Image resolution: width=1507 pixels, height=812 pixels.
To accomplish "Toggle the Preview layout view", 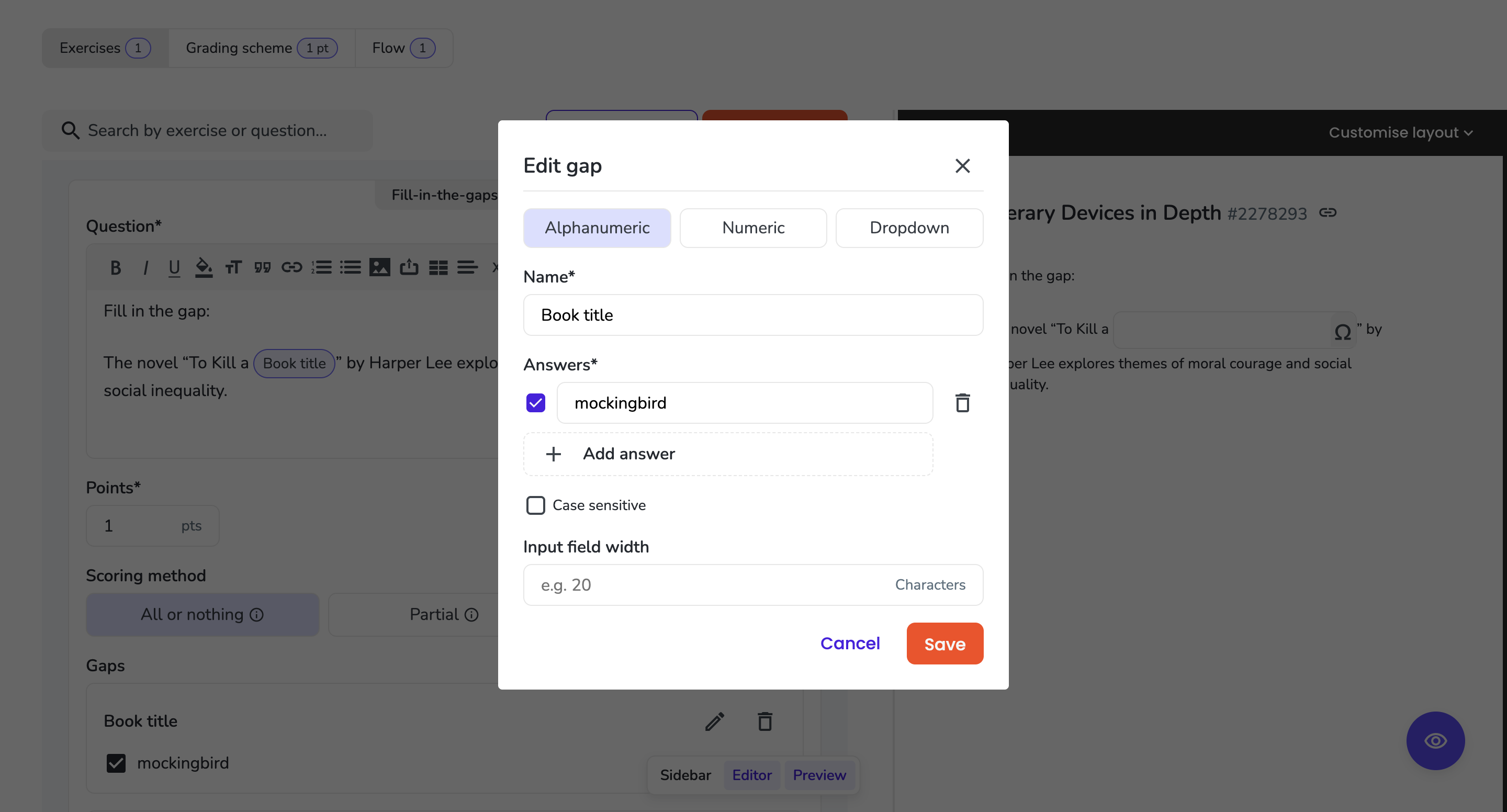I will [x=819, y=775].
